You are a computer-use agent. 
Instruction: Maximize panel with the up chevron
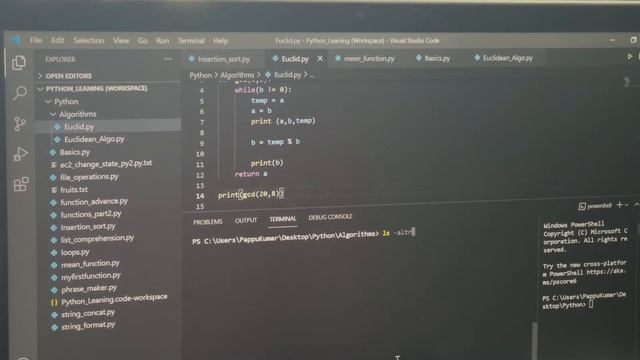(636, 204)
